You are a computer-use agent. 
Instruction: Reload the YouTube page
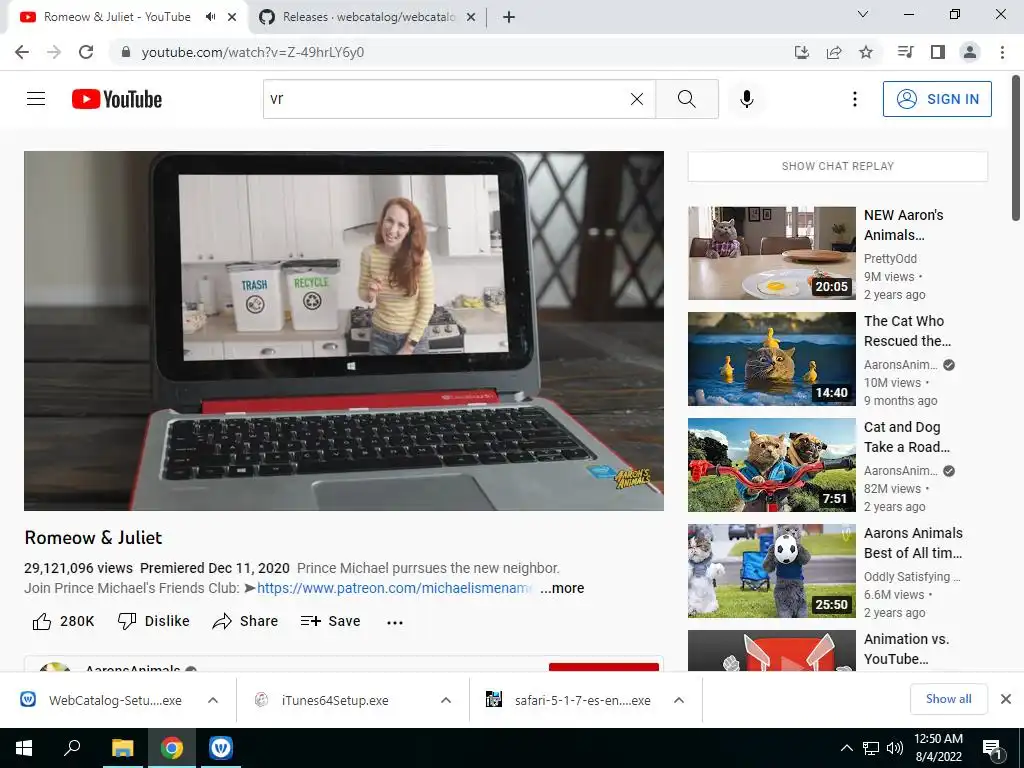pos(86,52)
